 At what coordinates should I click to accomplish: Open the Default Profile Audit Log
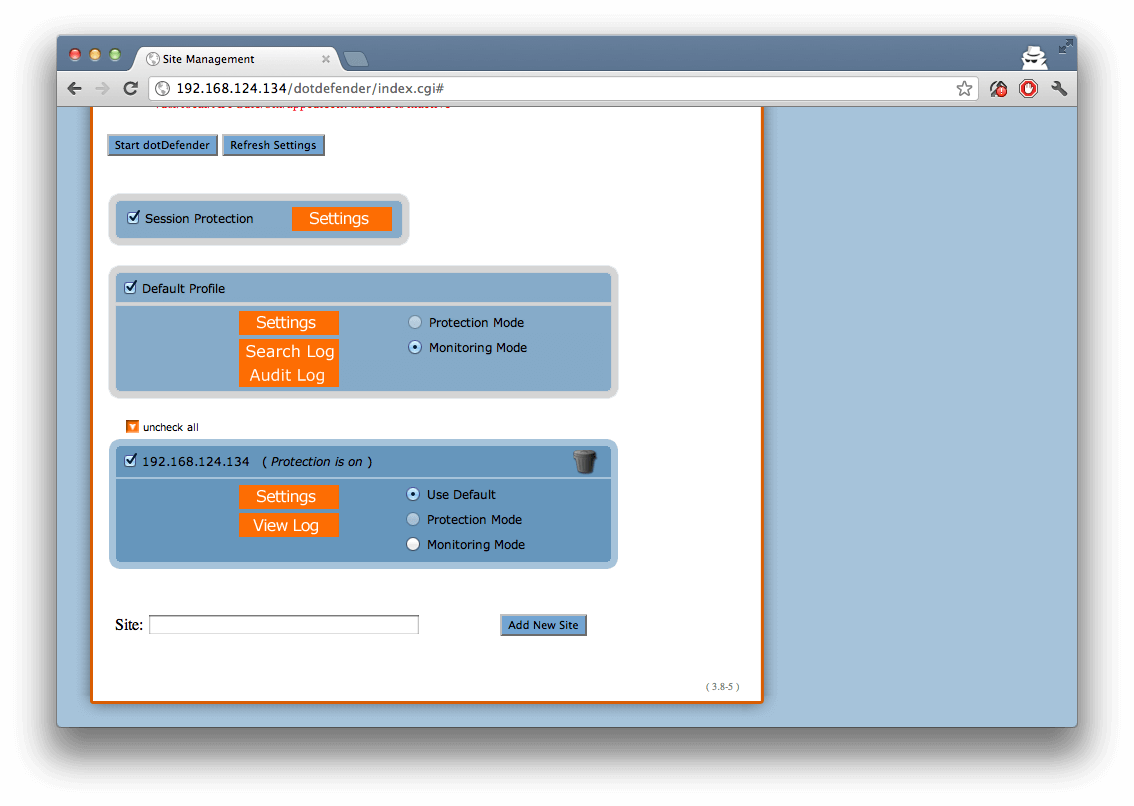(288, 376)
